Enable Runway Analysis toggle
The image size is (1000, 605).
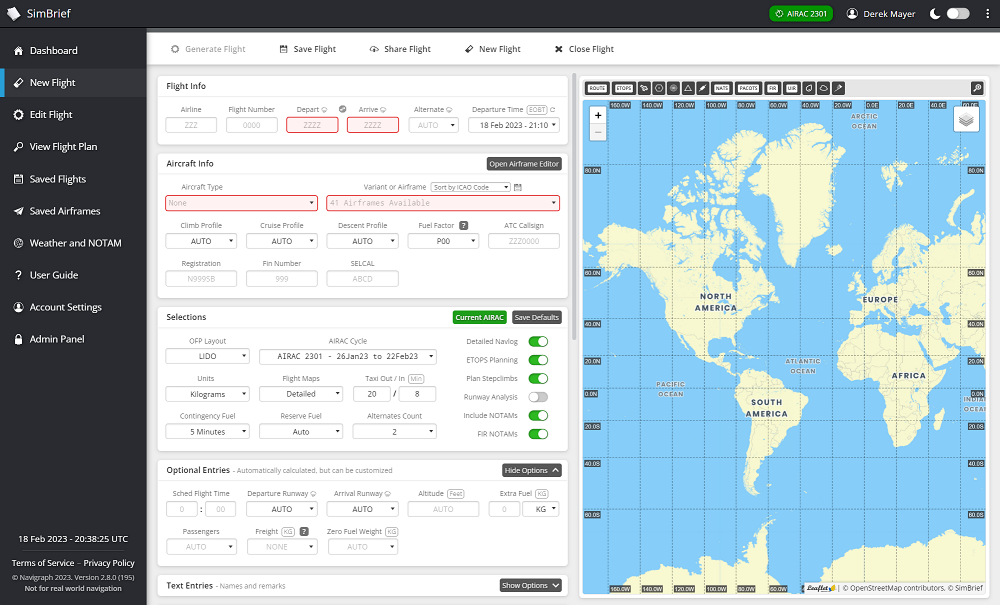coord(538,397)
